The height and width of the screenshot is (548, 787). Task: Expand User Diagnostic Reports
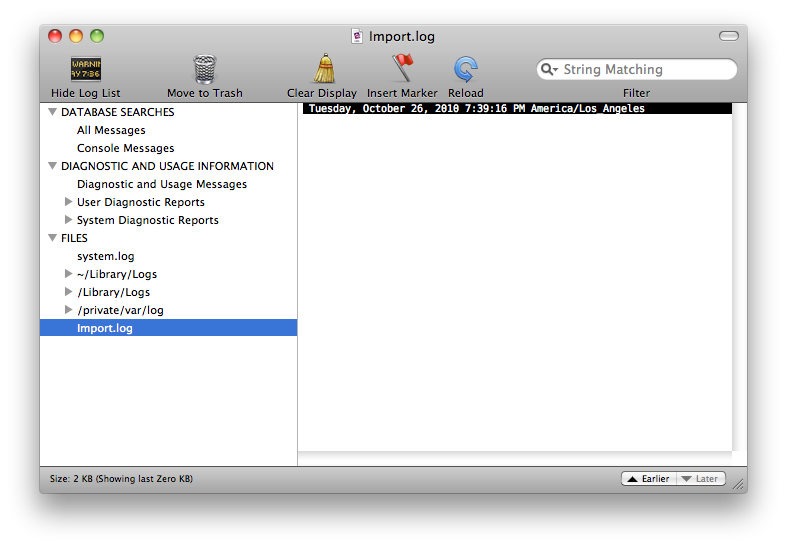tap(68, 202)
